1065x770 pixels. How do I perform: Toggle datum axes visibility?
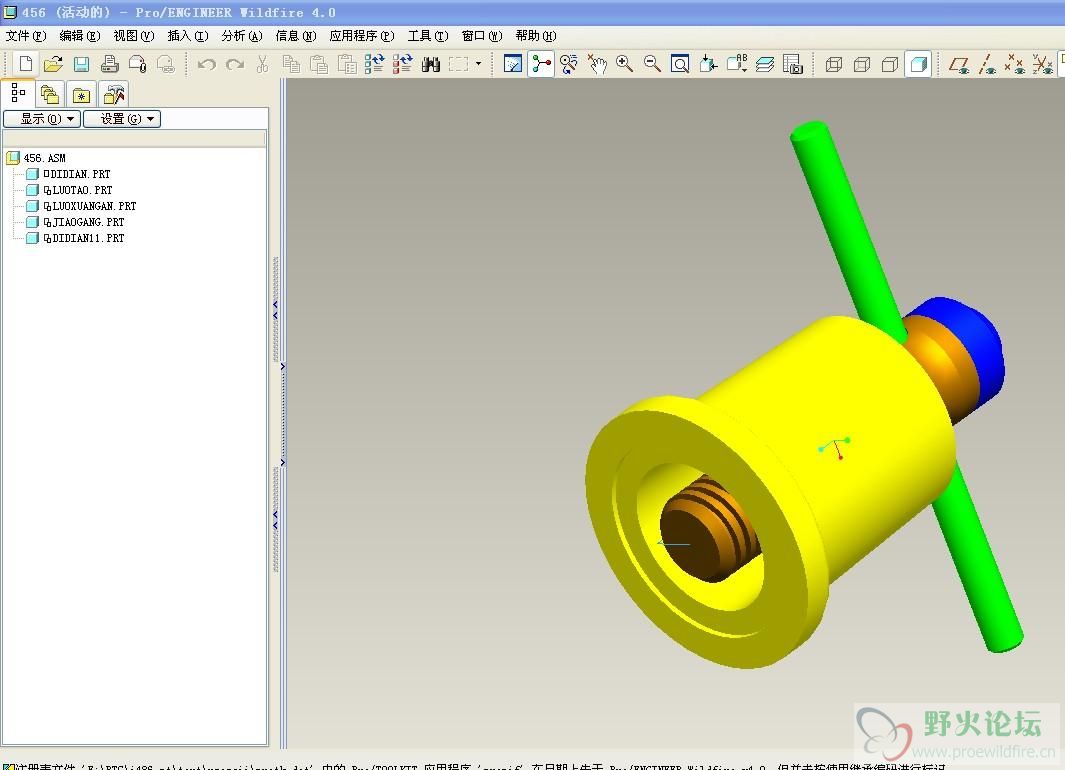pos(988,64)
